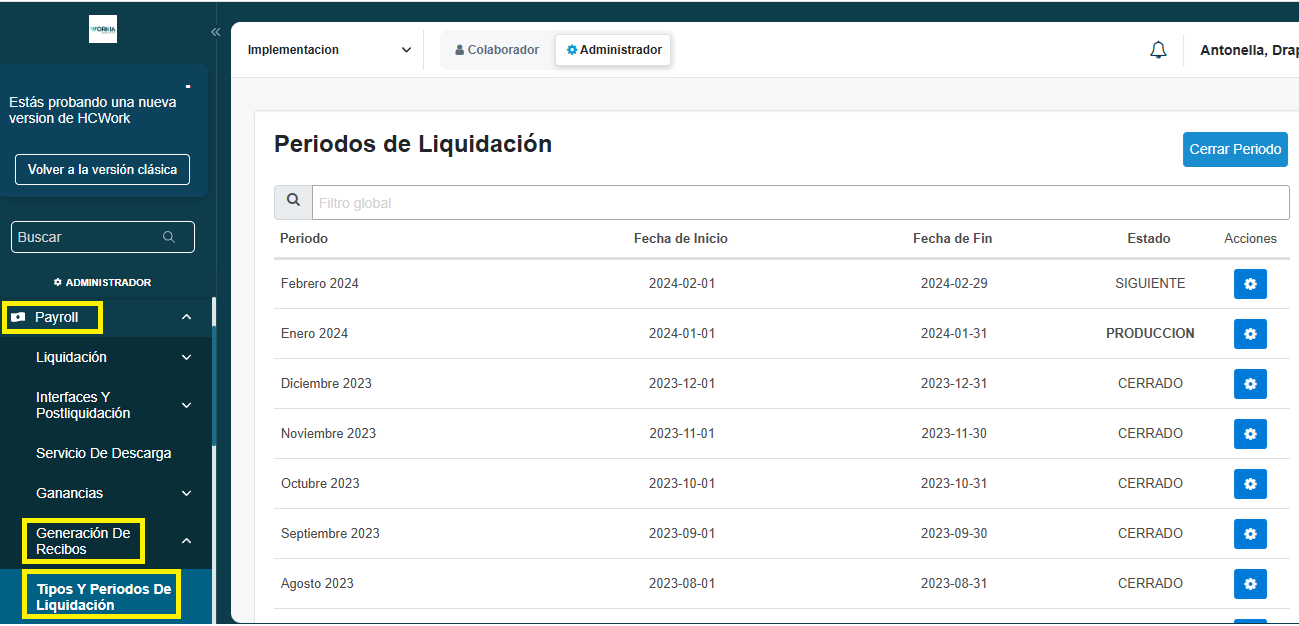Click the PRODUCCION status cell
Screen dimensions: 1299x626
pyautogui.click(x=1150, y=334)
